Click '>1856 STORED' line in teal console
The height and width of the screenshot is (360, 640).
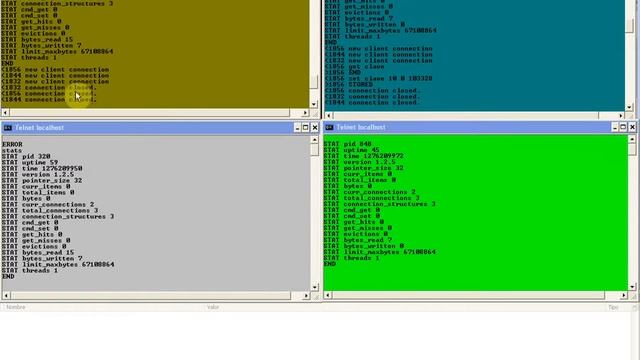click(x=349, y=84)
